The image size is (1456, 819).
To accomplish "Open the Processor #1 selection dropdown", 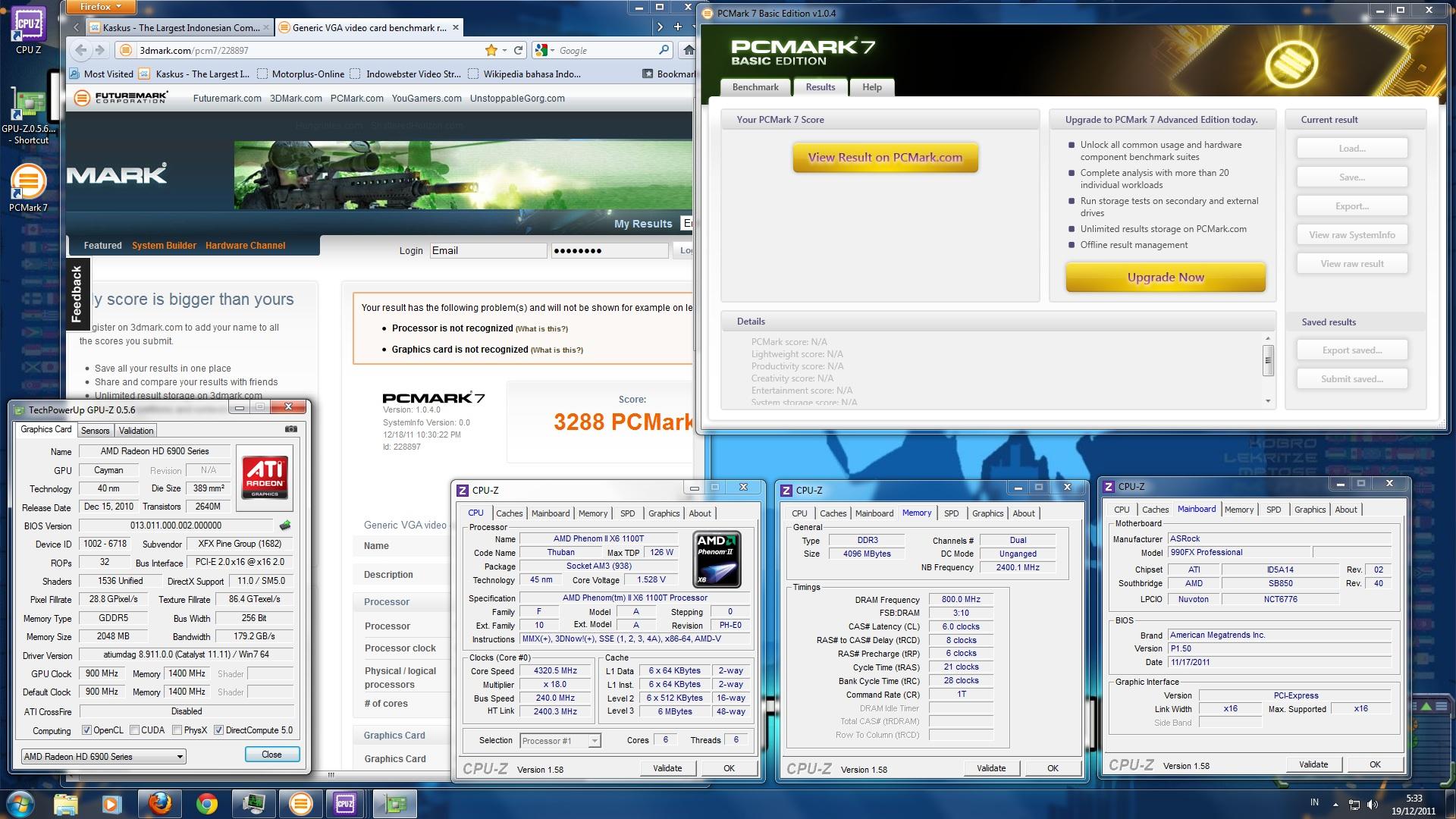I will pyautogui.click(x=560, y=741).
